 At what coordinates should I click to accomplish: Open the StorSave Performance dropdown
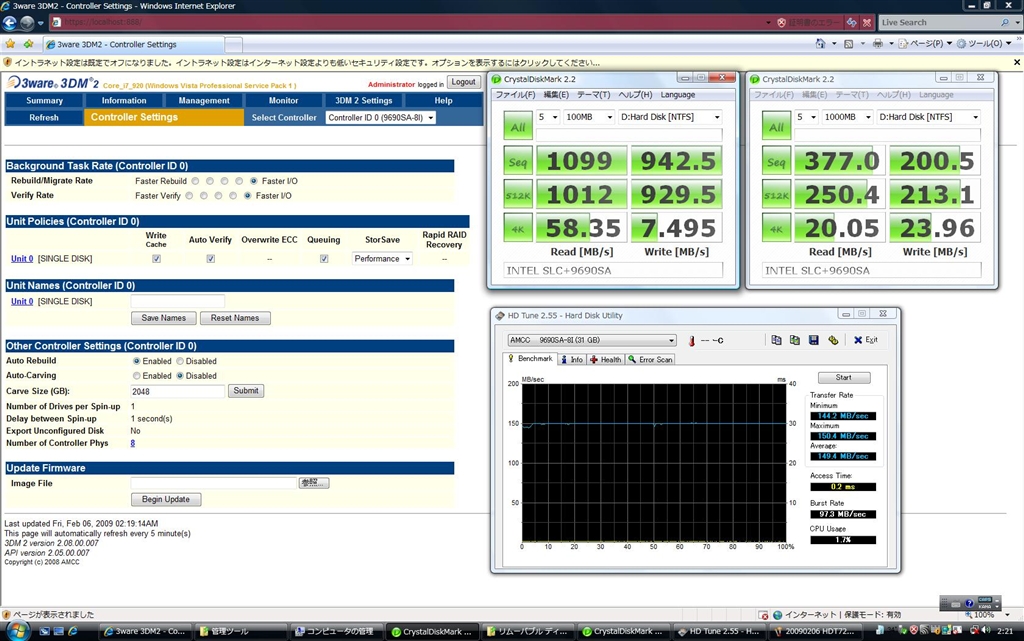(x=382, y=259)
